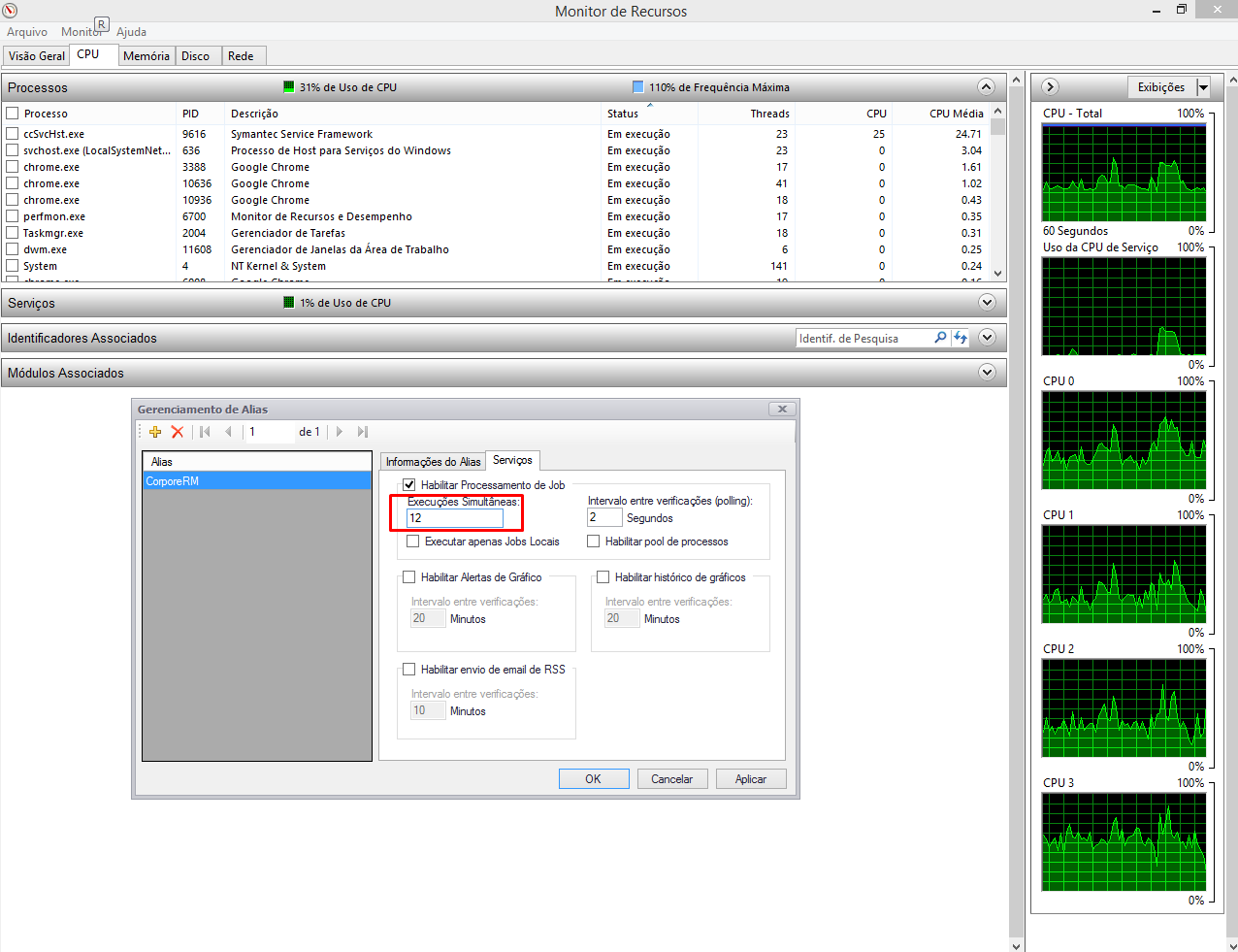Click the refresh icon beside the search field

pos(960,338)
